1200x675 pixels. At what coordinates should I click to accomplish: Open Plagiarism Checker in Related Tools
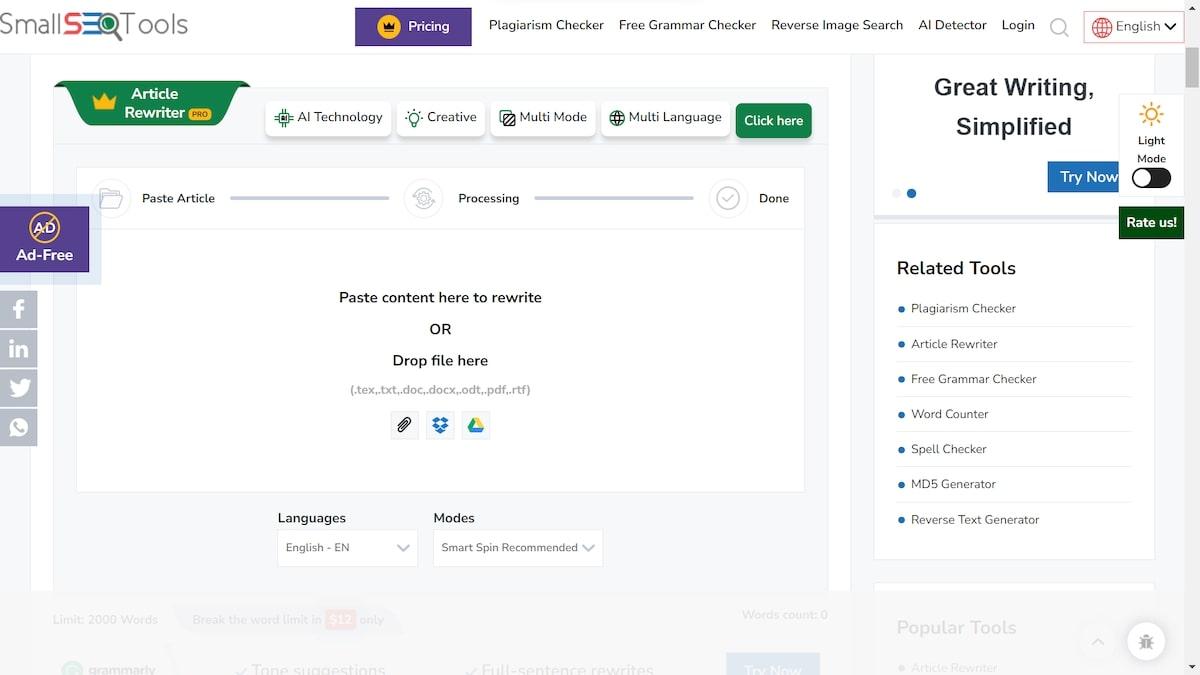[963, 308]
